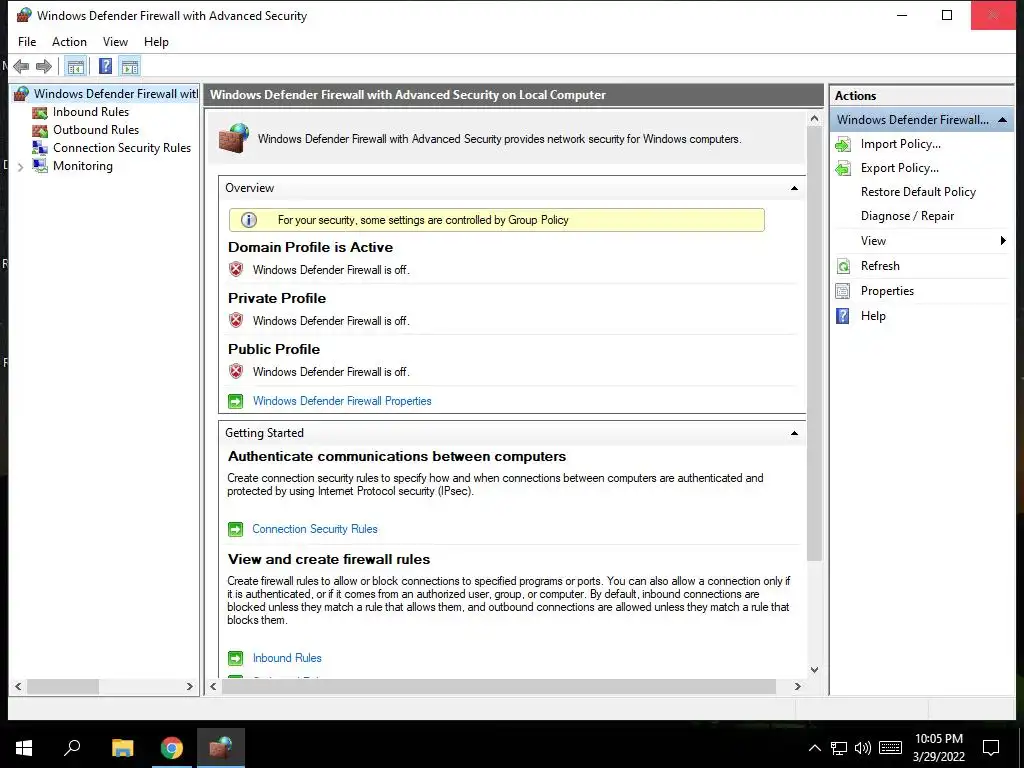Click the root firewall node icon in tree
The width and height of the screenshot is (1024, 768).
[x=22, y=93]
